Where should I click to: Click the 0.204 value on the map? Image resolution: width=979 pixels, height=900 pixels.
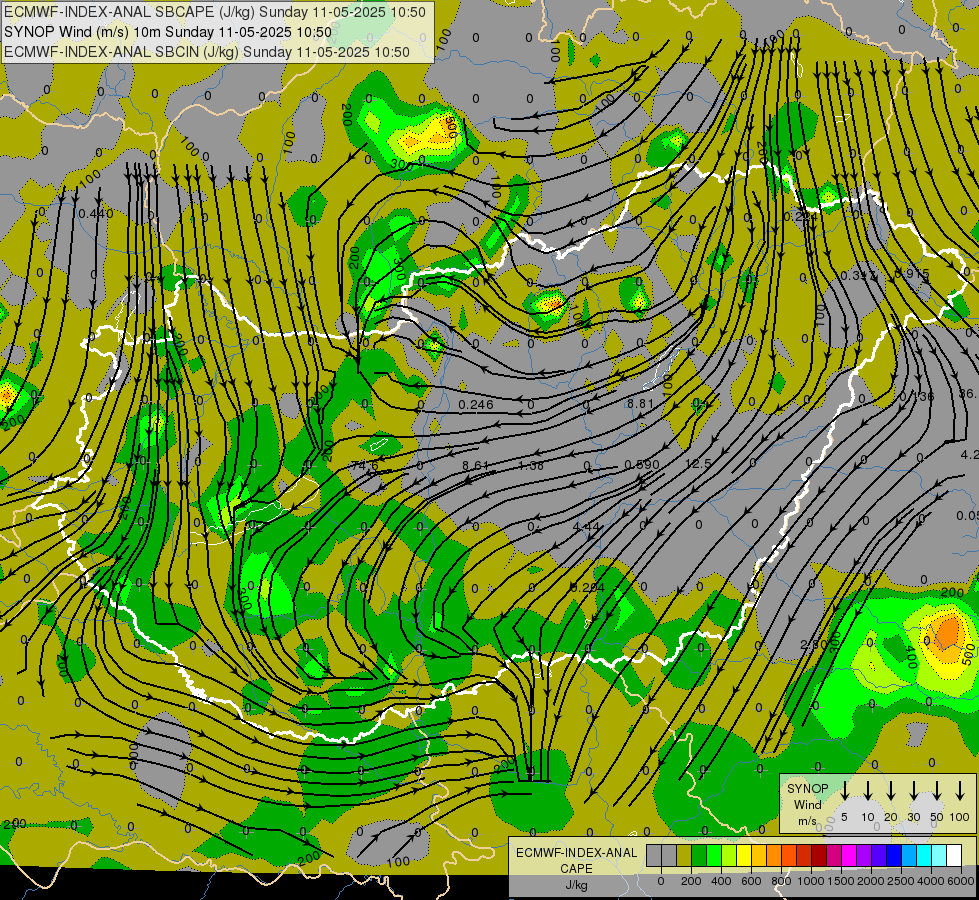[587, 587]
